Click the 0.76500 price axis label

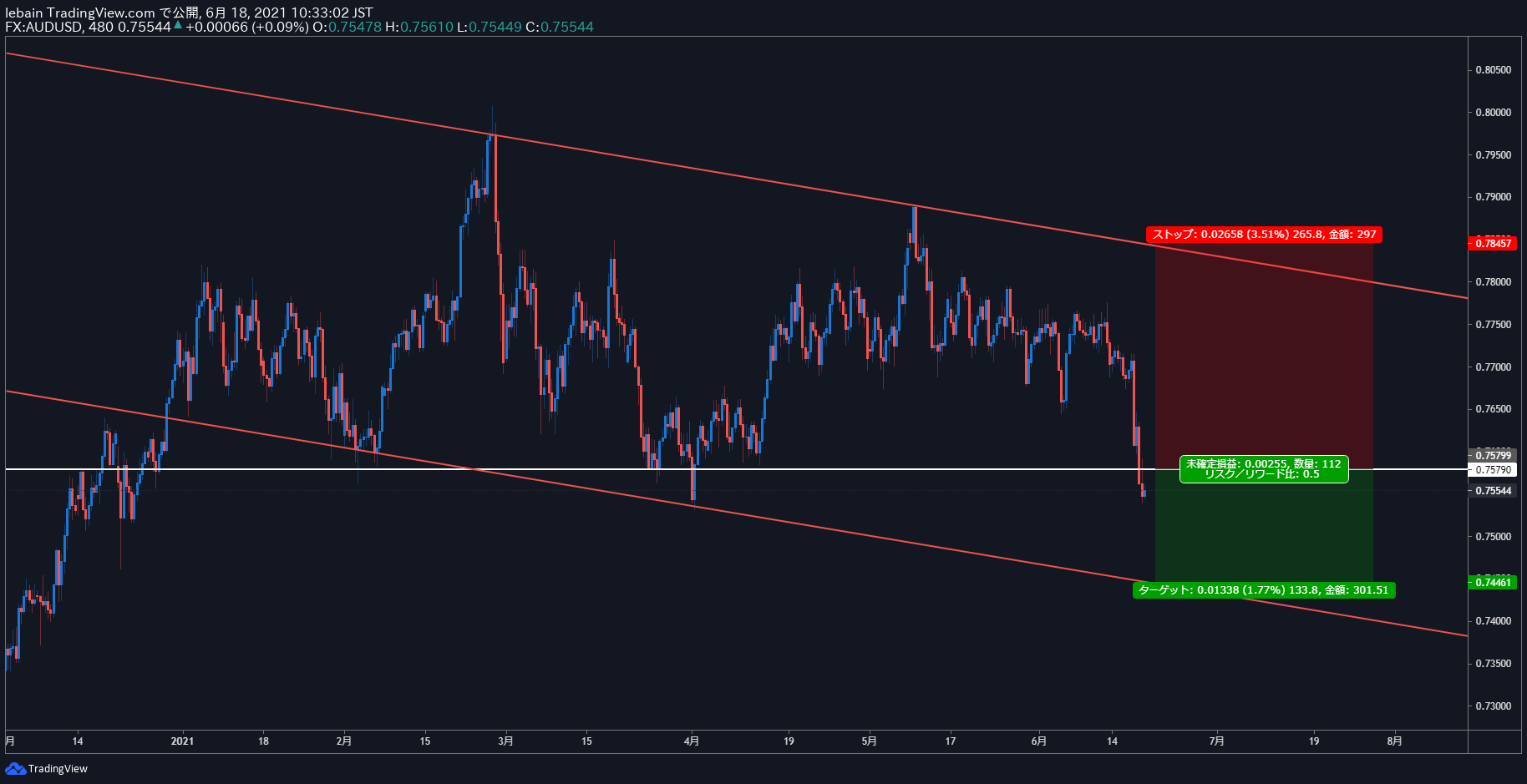(1493, 409)
